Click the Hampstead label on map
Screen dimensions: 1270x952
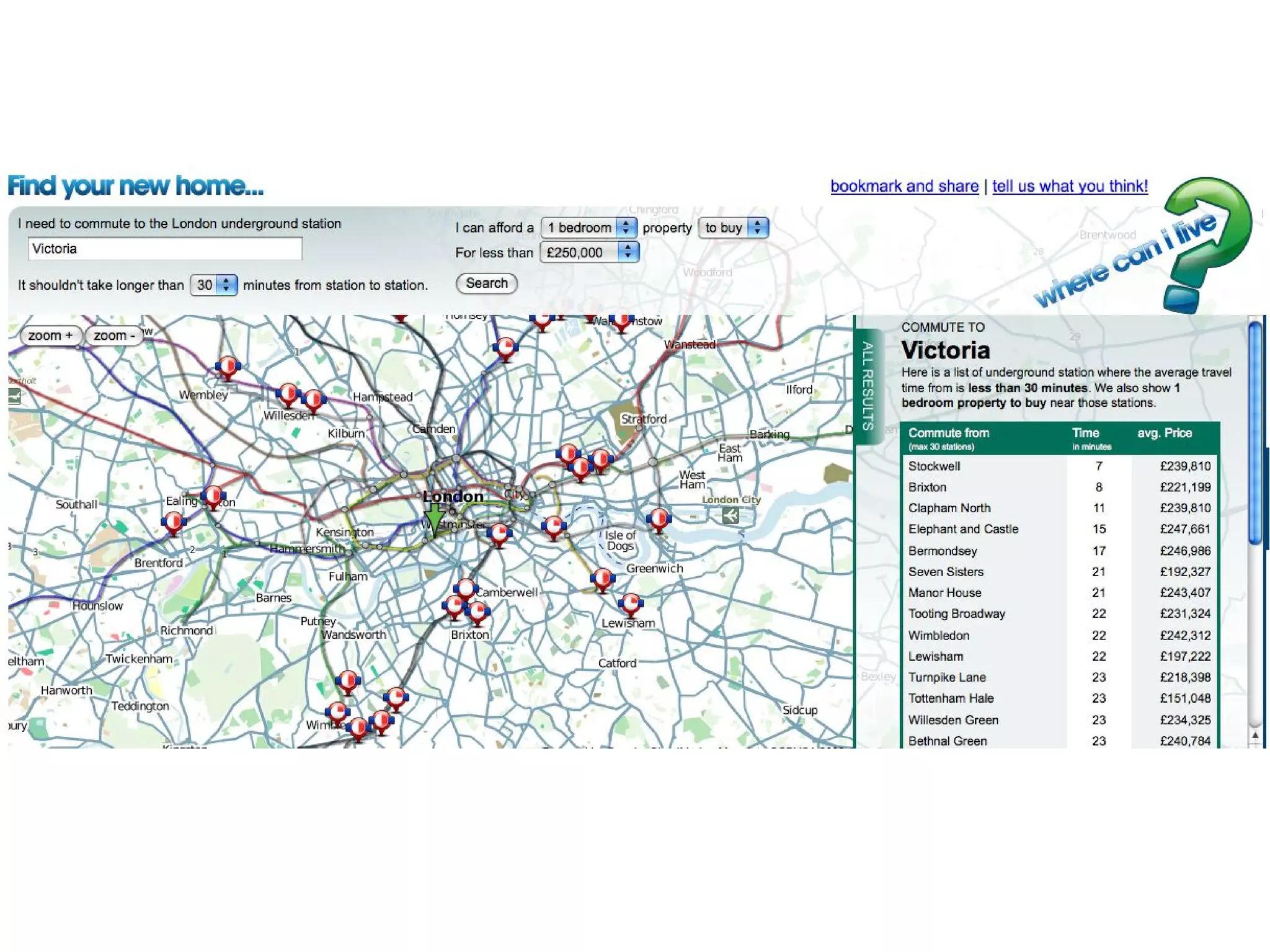383,397
